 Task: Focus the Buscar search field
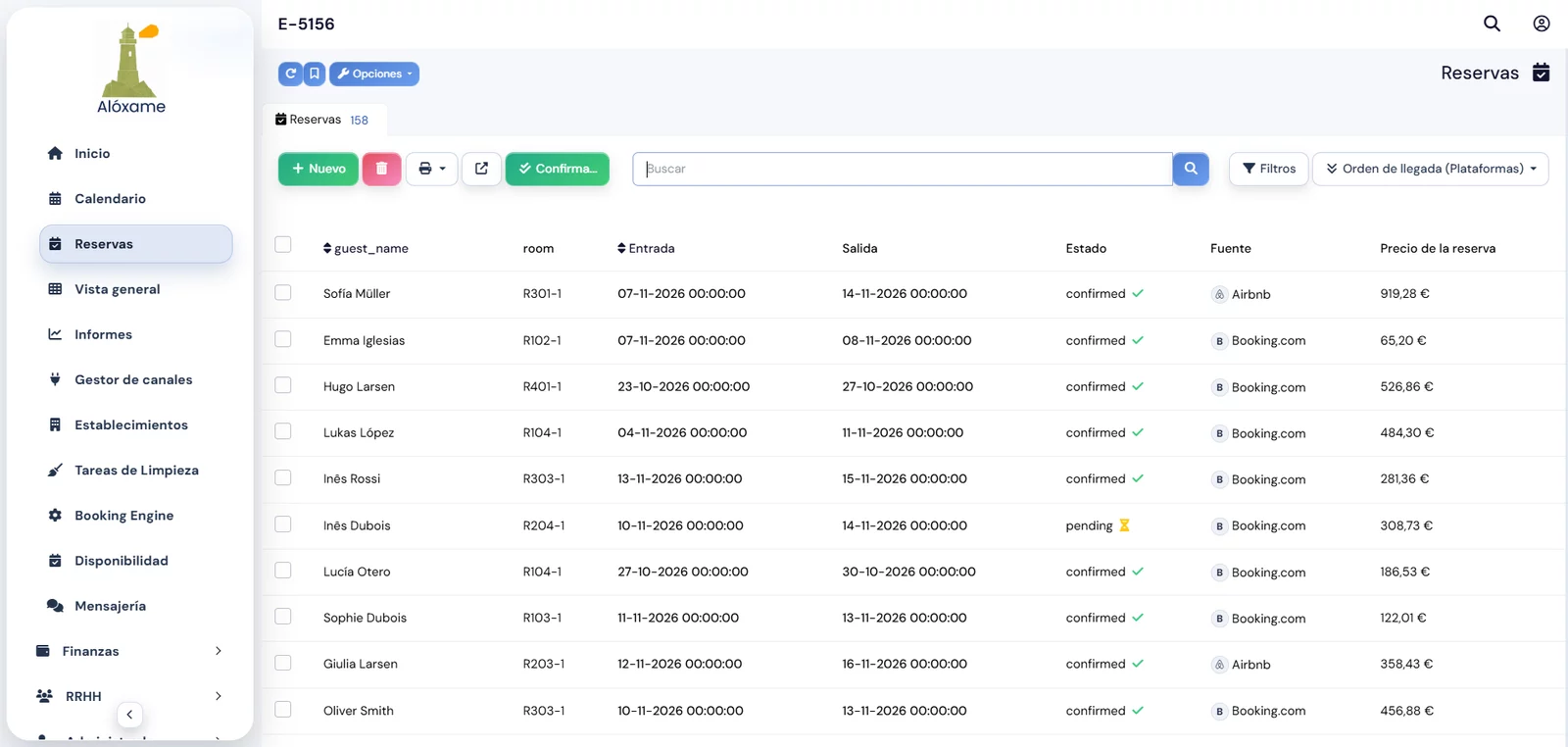click(x=903, y=169)
